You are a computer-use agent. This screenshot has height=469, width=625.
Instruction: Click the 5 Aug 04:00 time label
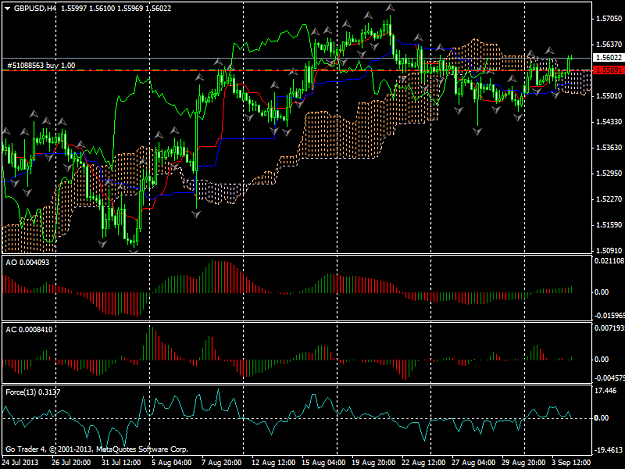pyautogui.click(x=172, y=462)
